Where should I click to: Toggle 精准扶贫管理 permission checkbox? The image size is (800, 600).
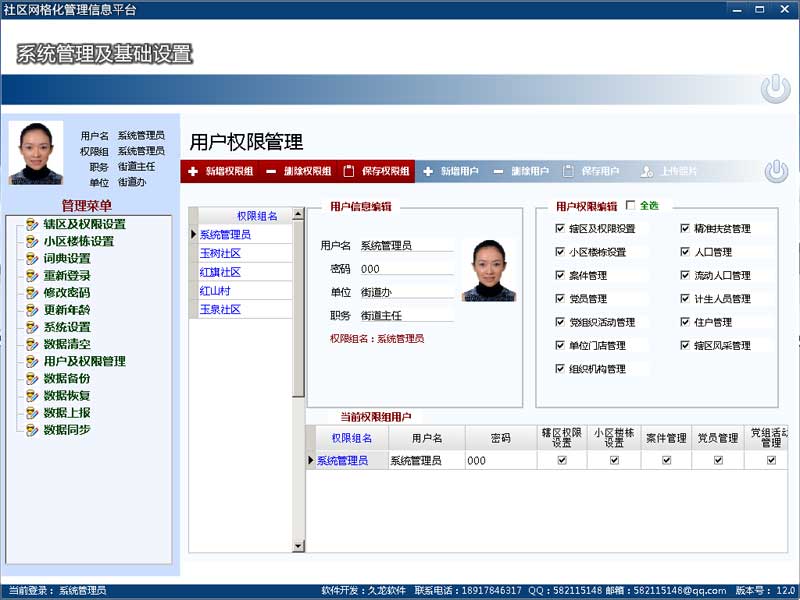click(x=685, y=228)
